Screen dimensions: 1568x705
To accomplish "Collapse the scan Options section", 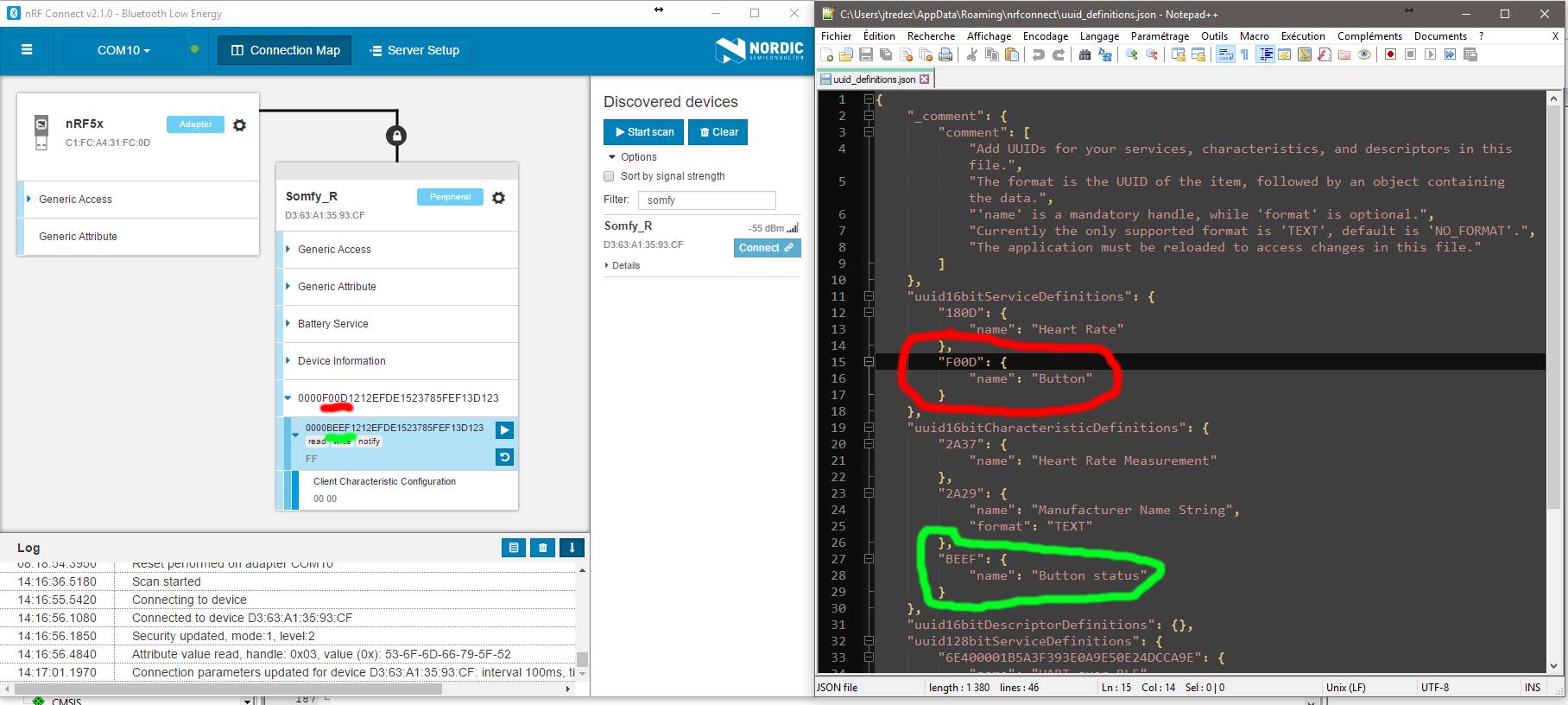I will [632, 157].
